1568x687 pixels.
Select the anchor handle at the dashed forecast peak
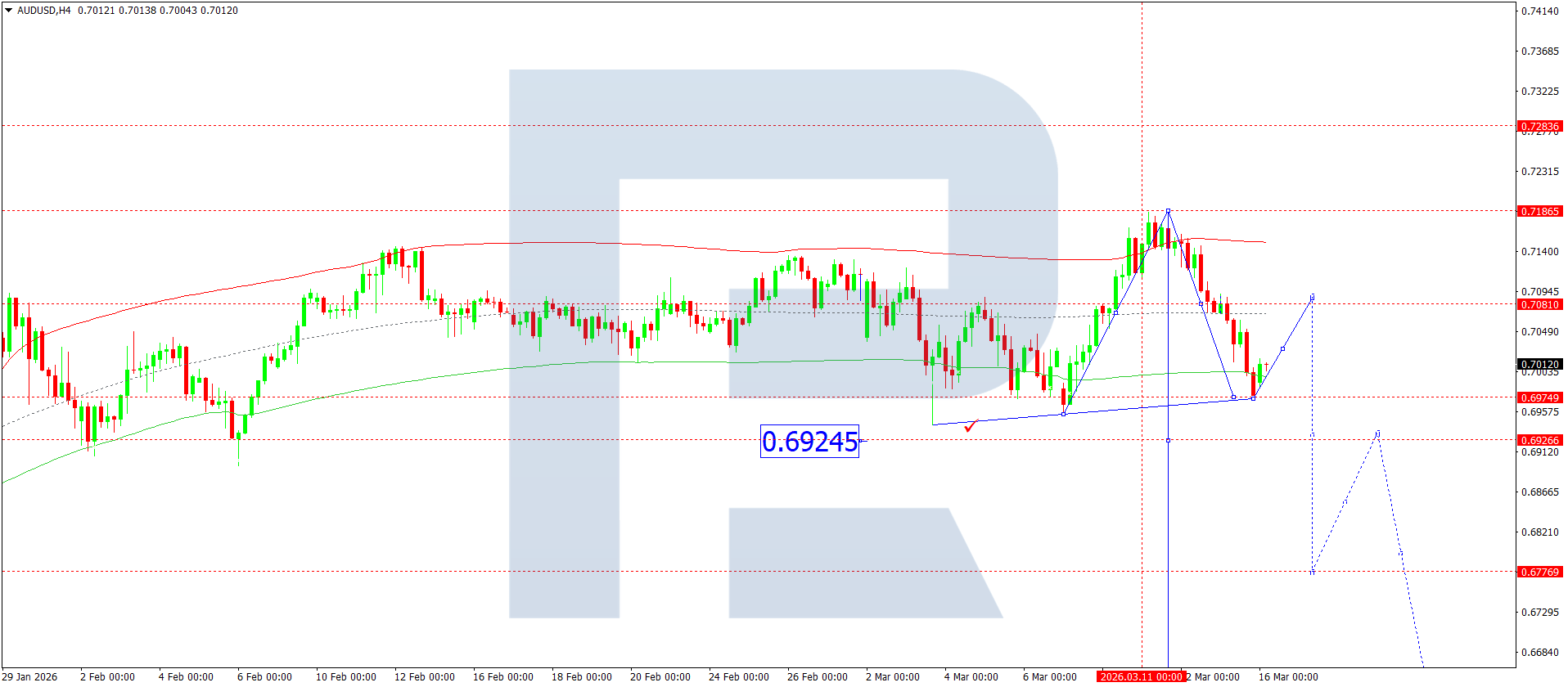coord(1378,433)
